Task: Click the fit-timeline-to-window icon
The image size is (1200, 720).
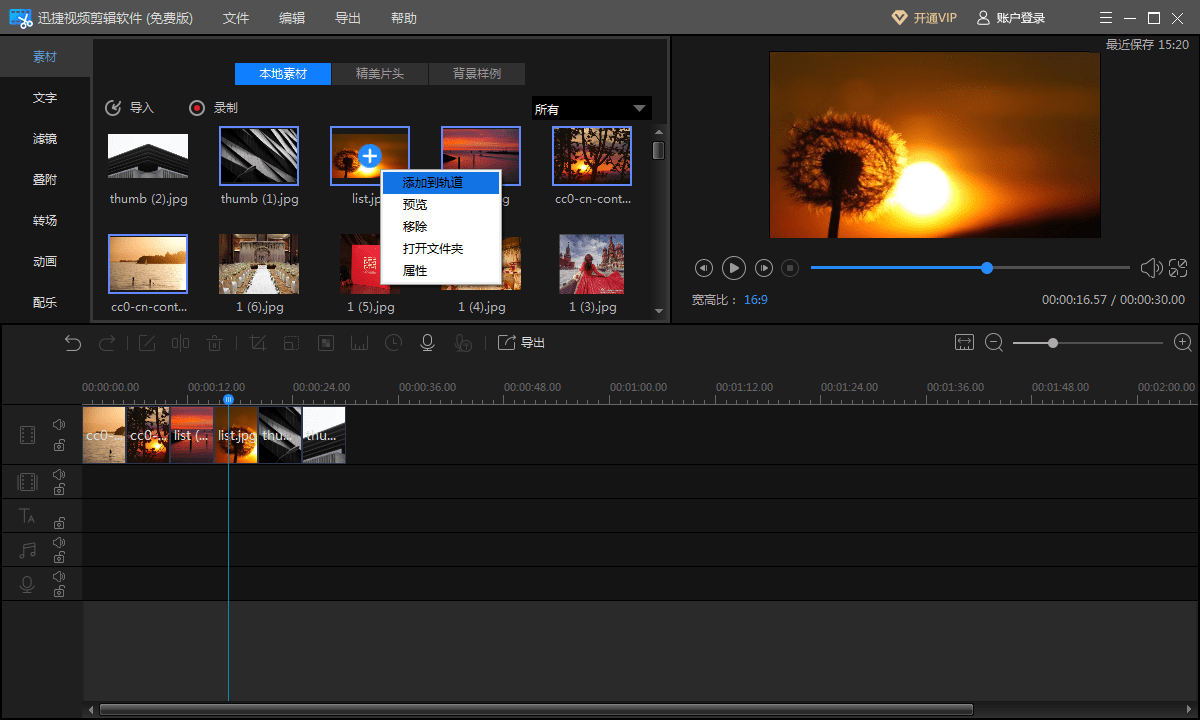Action: point(964,343)
